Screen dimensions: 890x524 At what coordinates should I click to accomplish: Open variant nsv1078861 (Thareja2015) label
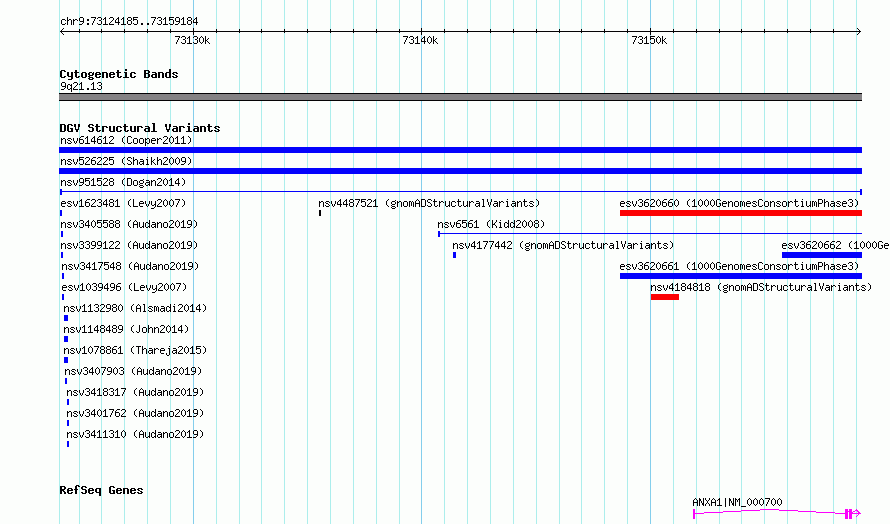point(135,350)
